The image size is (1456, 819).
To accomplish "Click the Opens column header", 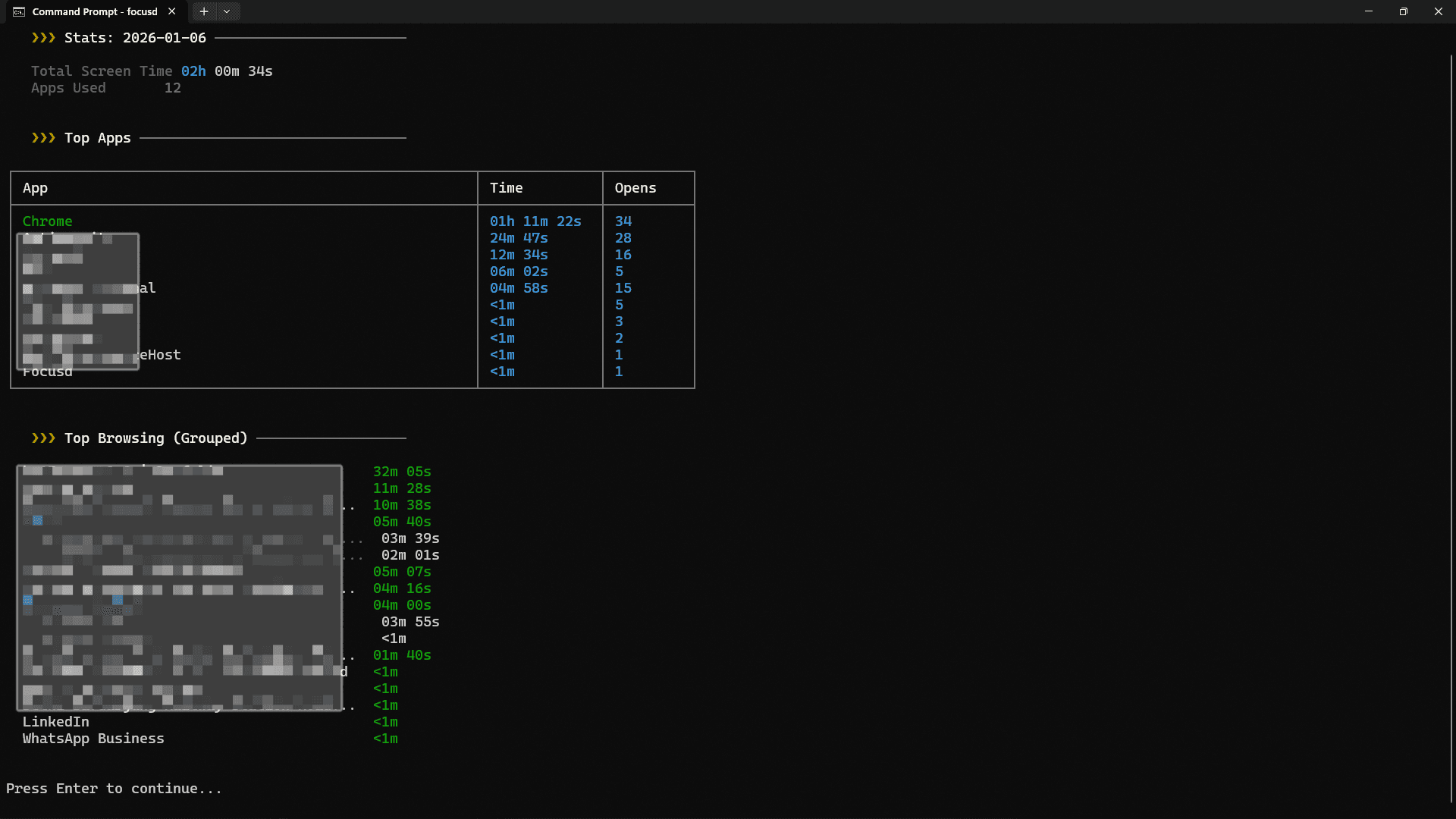I will pos(635,188).
